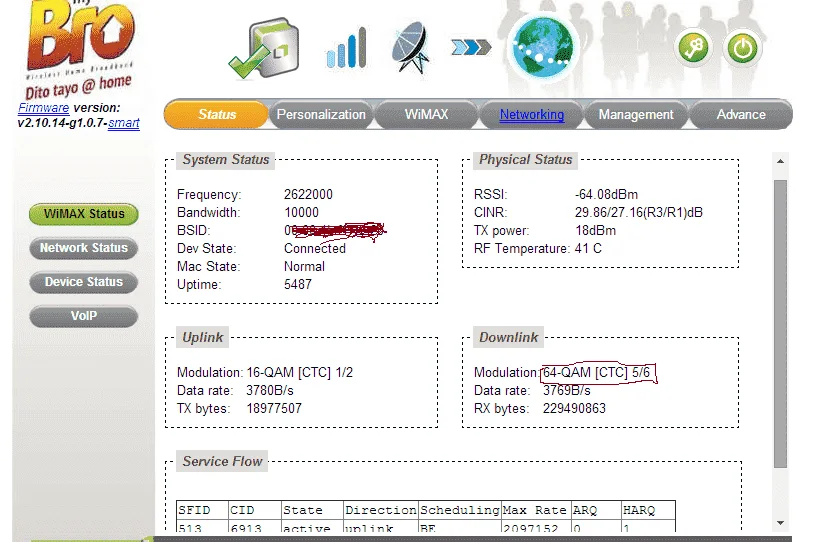Click the satellite dish antenna icon
Screen dimensions: 838x542
pos(410,47)
